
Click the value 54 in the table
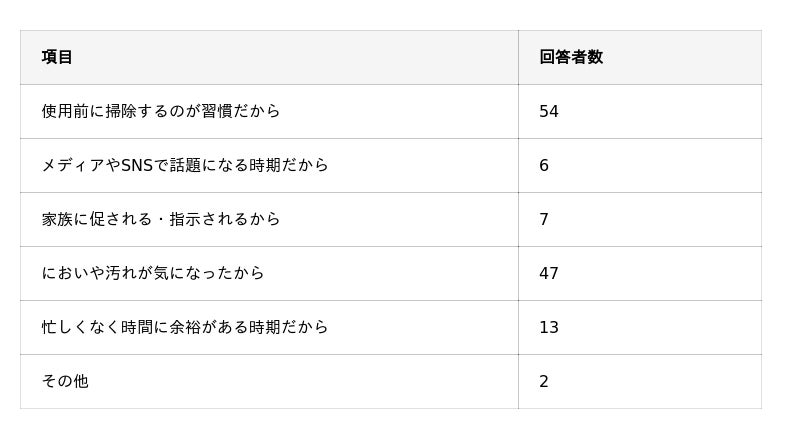click(549, 111)
